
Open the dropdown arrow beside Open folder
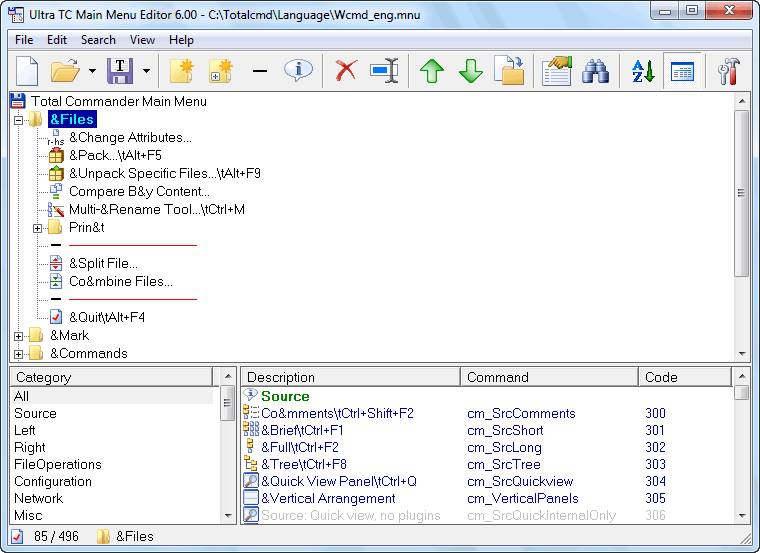point(92,71)
